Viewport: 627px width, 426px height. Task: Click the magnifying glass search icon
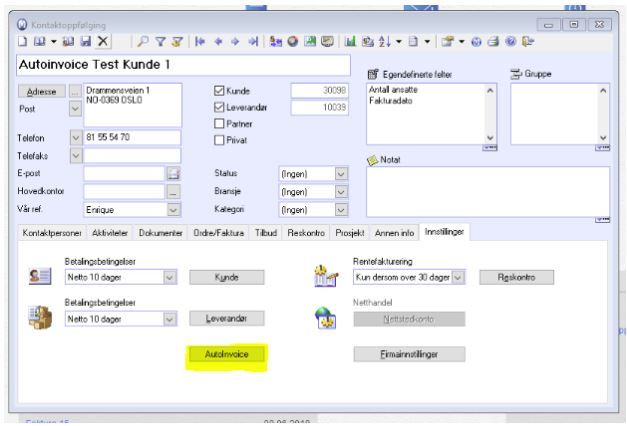click(143, 41)
